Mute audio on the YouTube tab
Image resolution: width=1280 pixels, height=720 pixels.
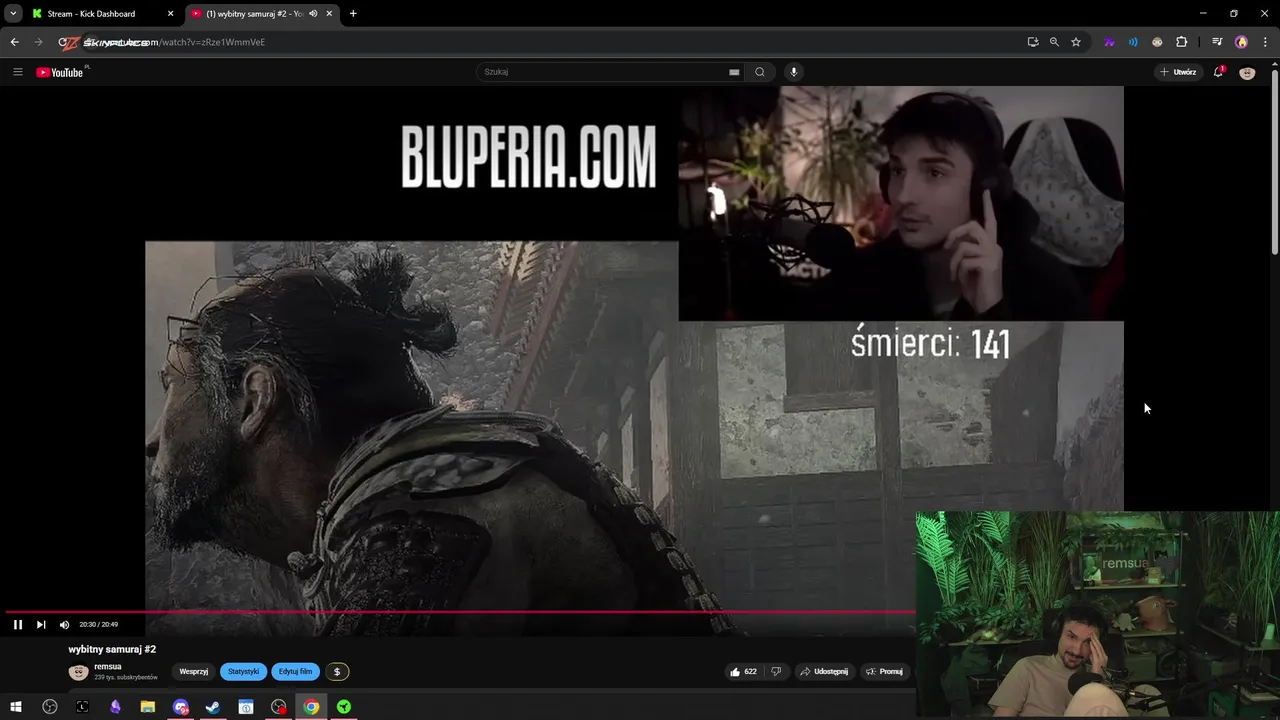coord(313,14)
